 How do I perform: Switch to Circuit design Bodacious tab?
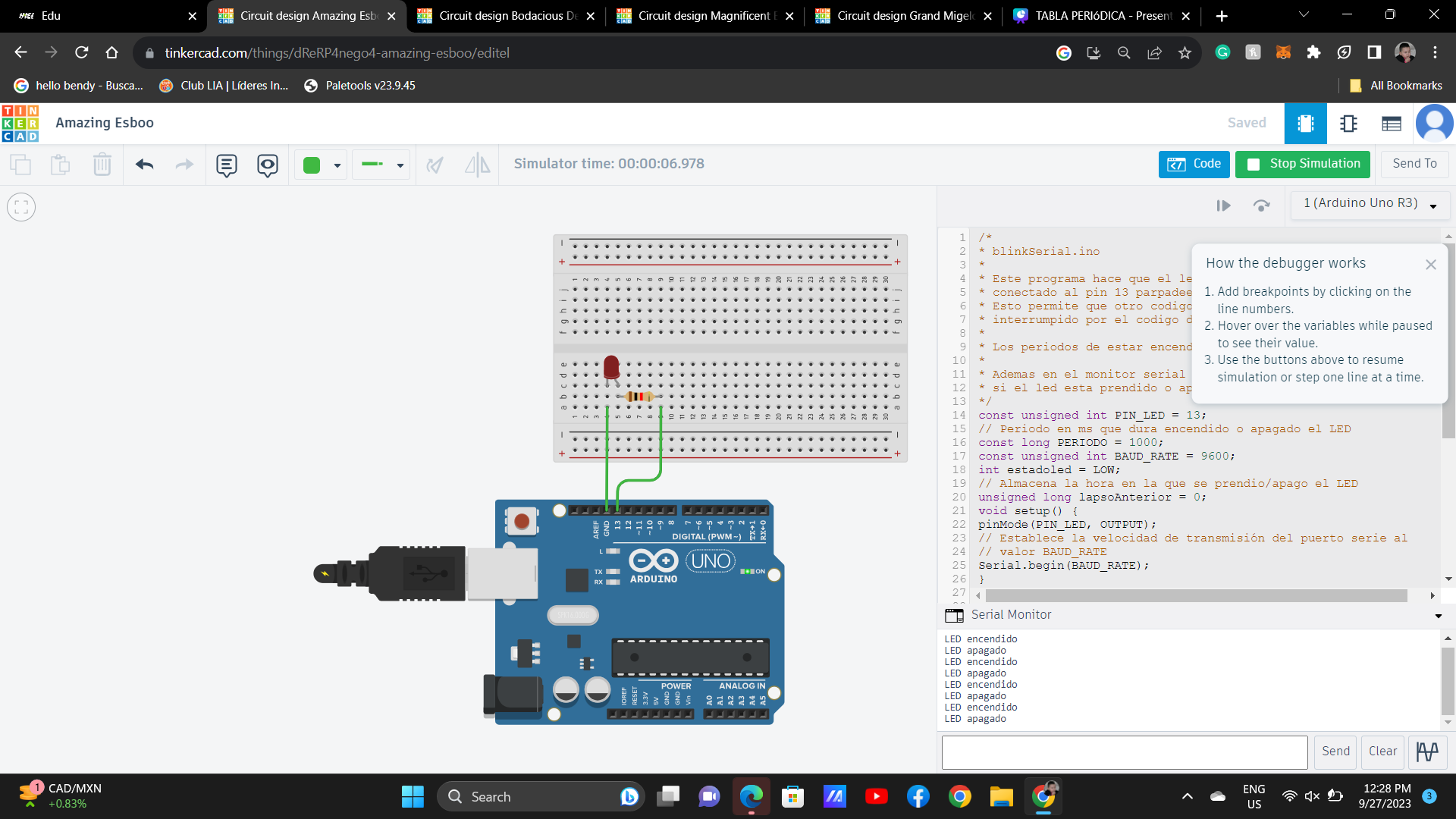tap(505, 15)
